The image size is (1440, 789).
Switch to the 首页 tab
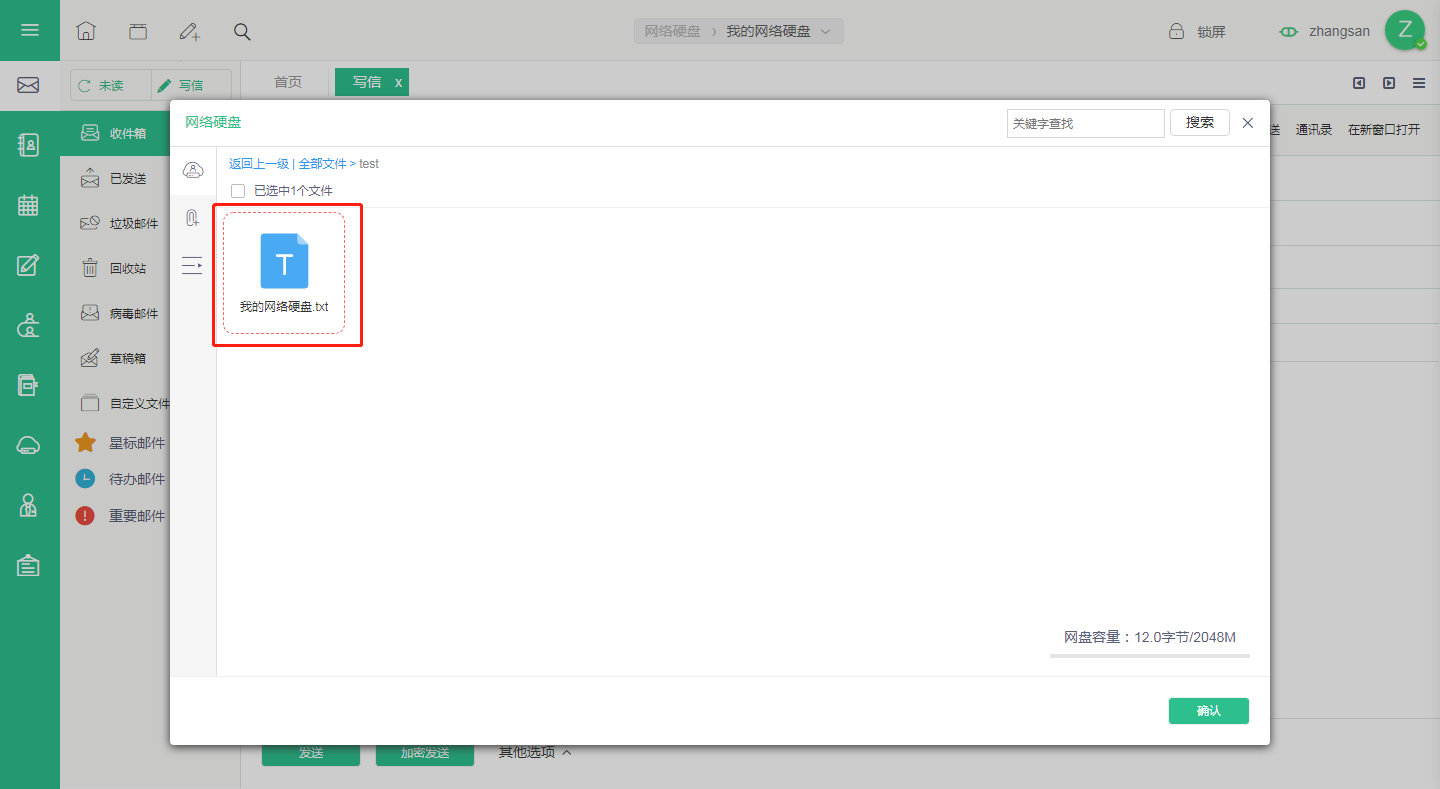pos(288,82)
